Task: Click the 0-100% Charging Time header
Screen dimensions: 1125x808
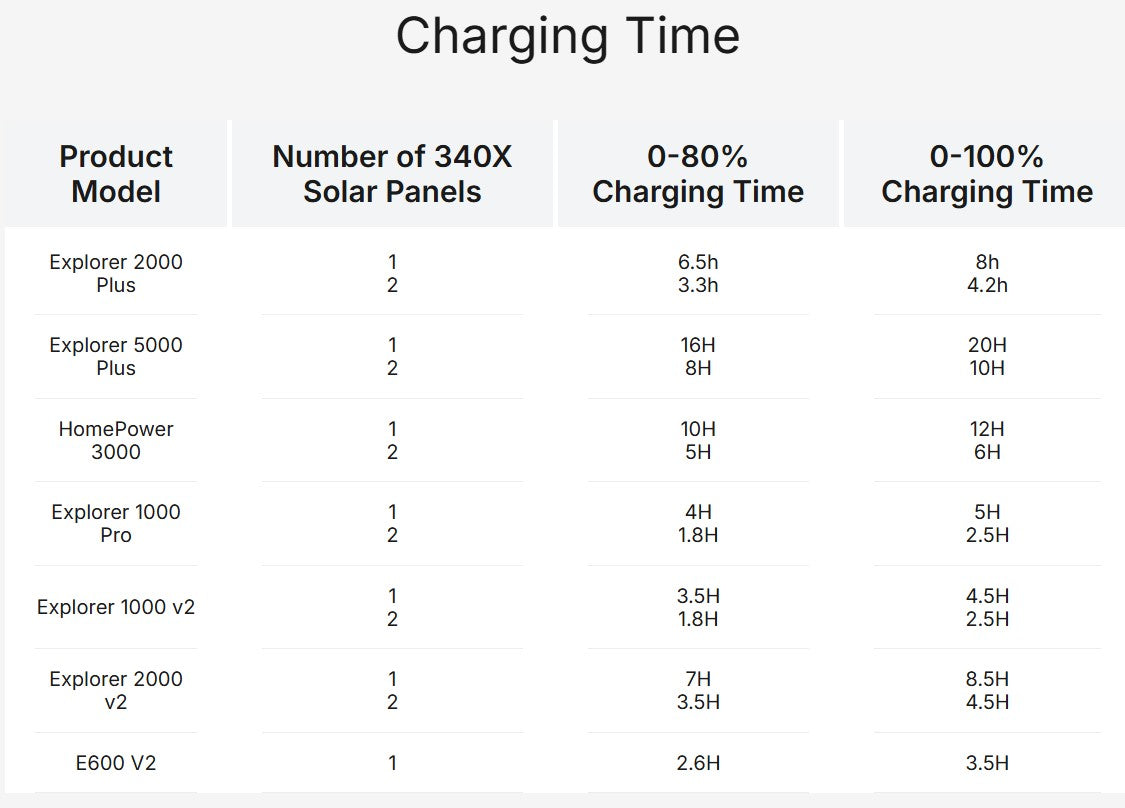Action: click(987, 174)
